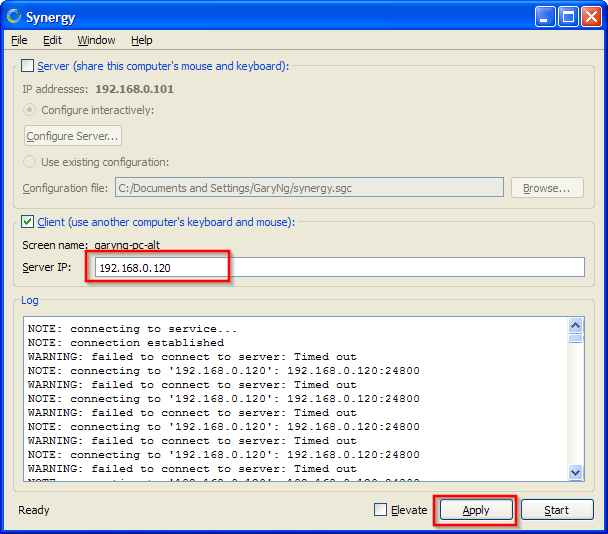The width and height of the screenshot is (608, 534).
Task: Uncheck the Client checkbox
Action: (28, 222)
